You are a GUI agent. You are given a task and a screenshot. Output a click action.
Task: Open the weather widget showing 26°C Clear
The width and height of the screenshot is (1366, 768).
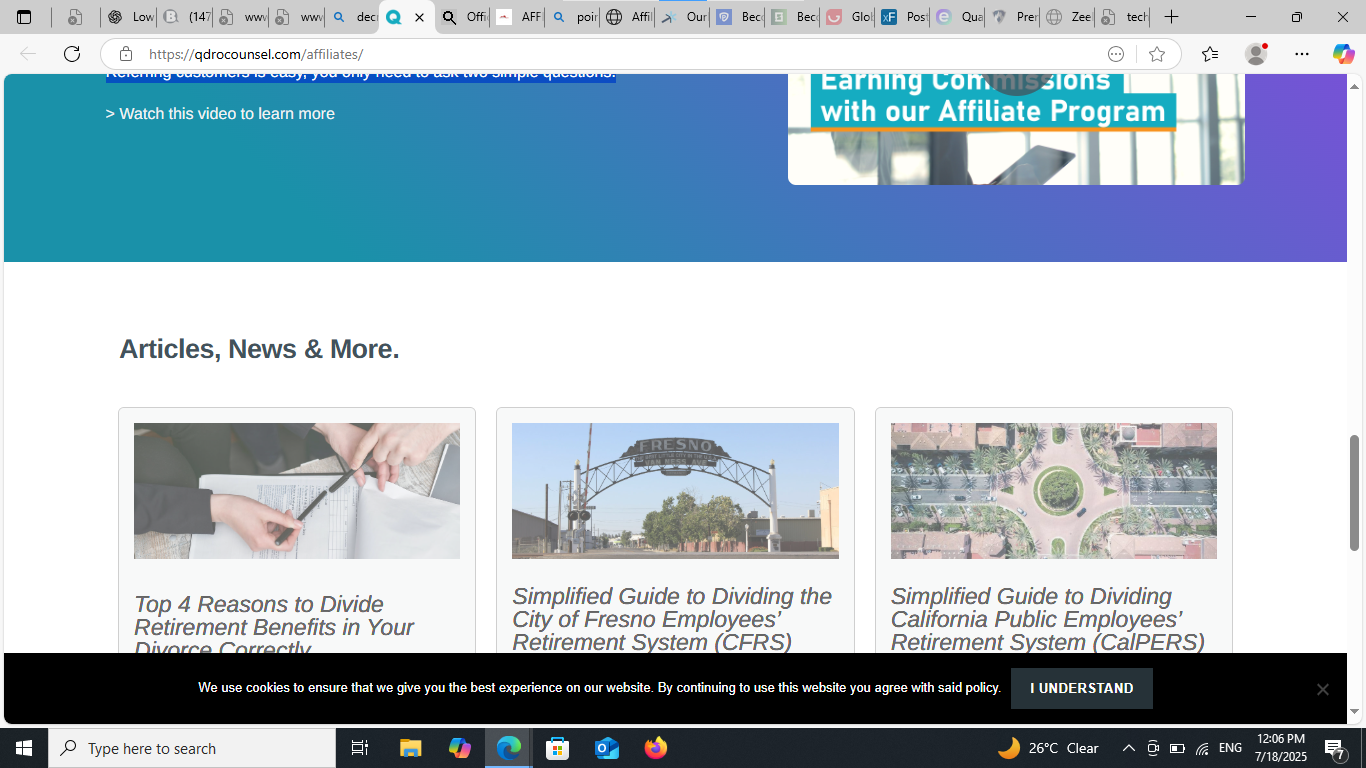(1048, 748)
